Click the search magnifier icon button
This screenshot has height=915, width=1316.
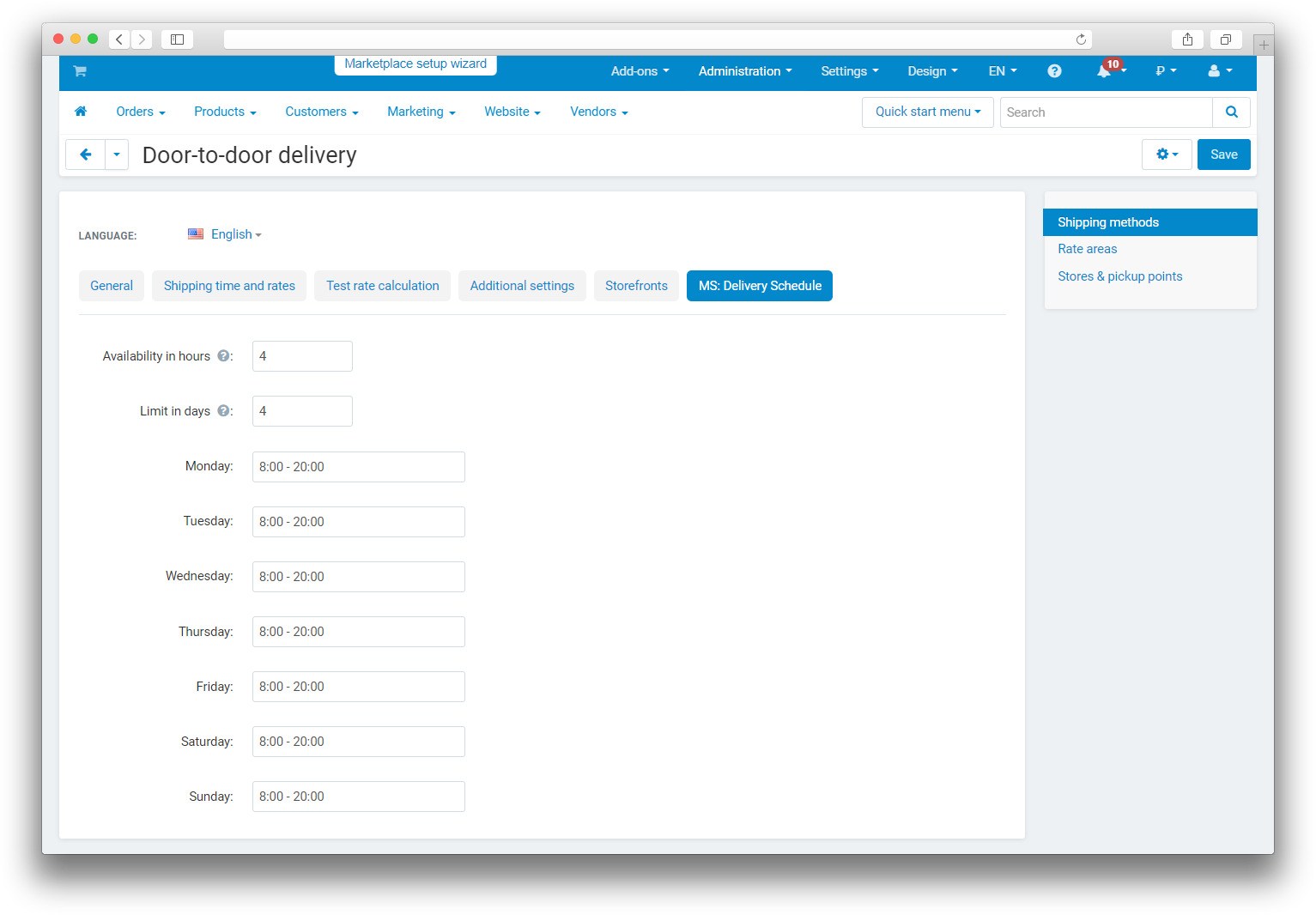click(x=1231, y=112)
